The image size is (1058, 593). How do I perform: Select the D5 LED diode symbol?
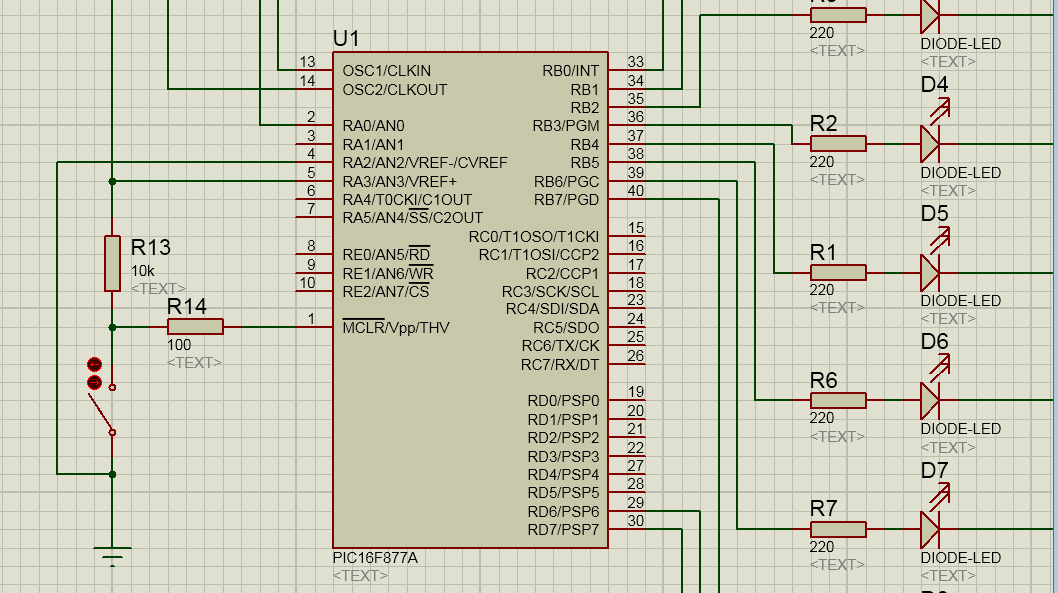click(931, 273)
